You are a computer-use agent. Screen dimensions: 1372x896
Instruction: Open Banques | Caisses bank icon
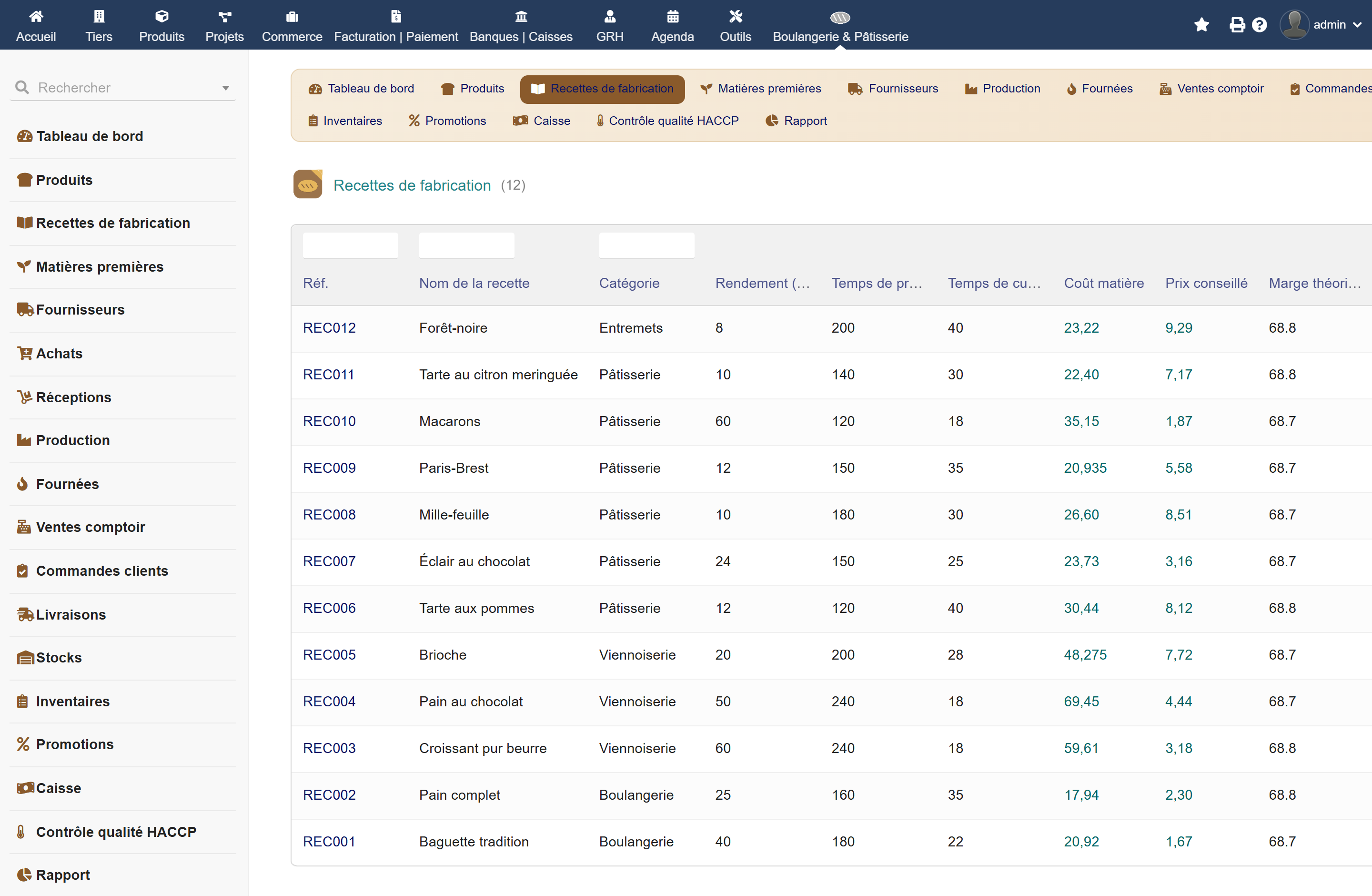(521, 16)
